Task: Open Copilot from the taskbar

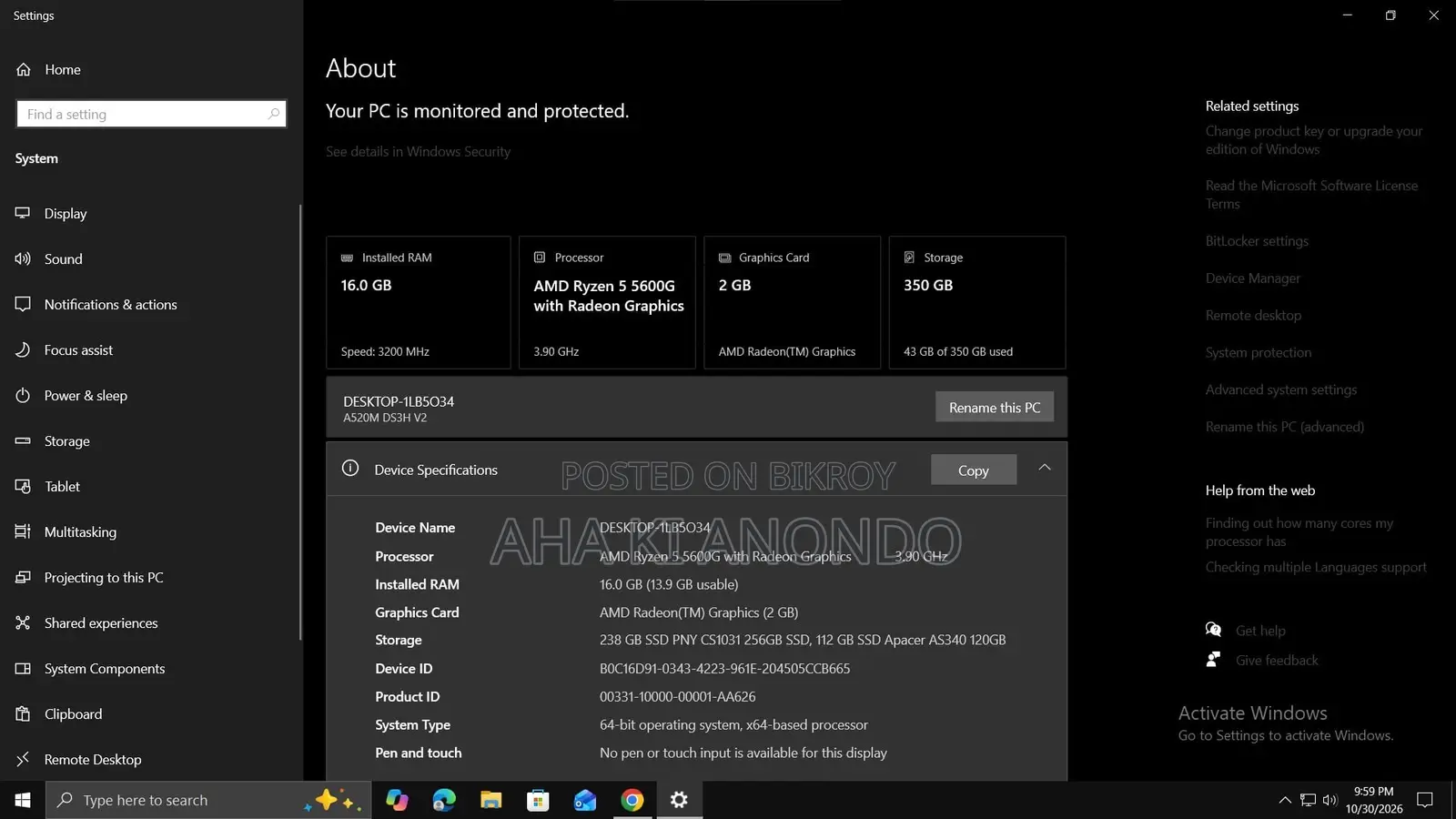Action: (x=397, y=800)
